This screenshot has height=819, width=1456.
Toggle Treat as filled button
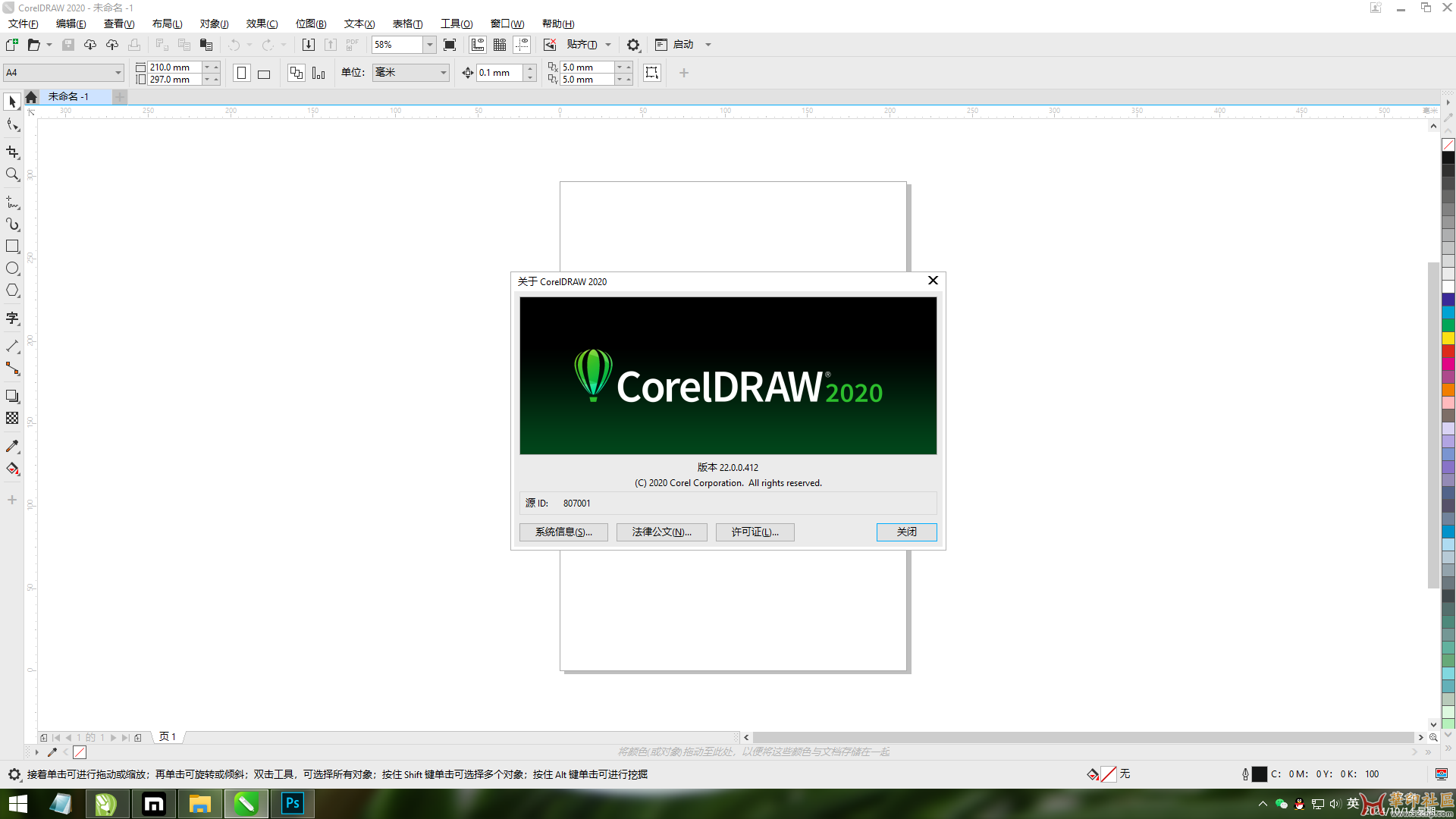pyautogui.click(x=652, y=73)
